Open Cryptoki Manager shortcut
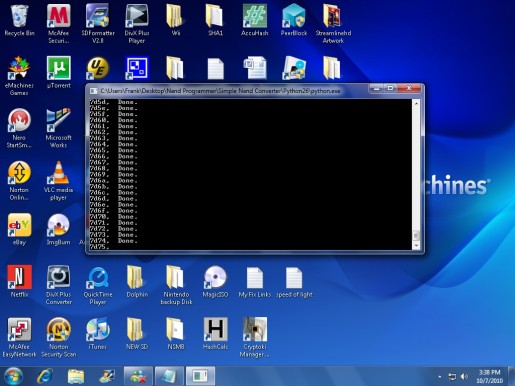 255,337
